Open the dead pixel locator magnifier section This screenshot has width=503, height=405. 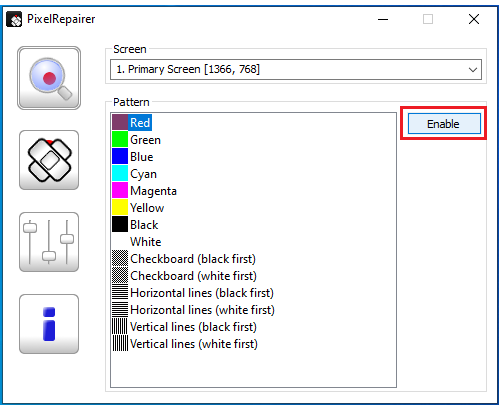coord(49,78)
